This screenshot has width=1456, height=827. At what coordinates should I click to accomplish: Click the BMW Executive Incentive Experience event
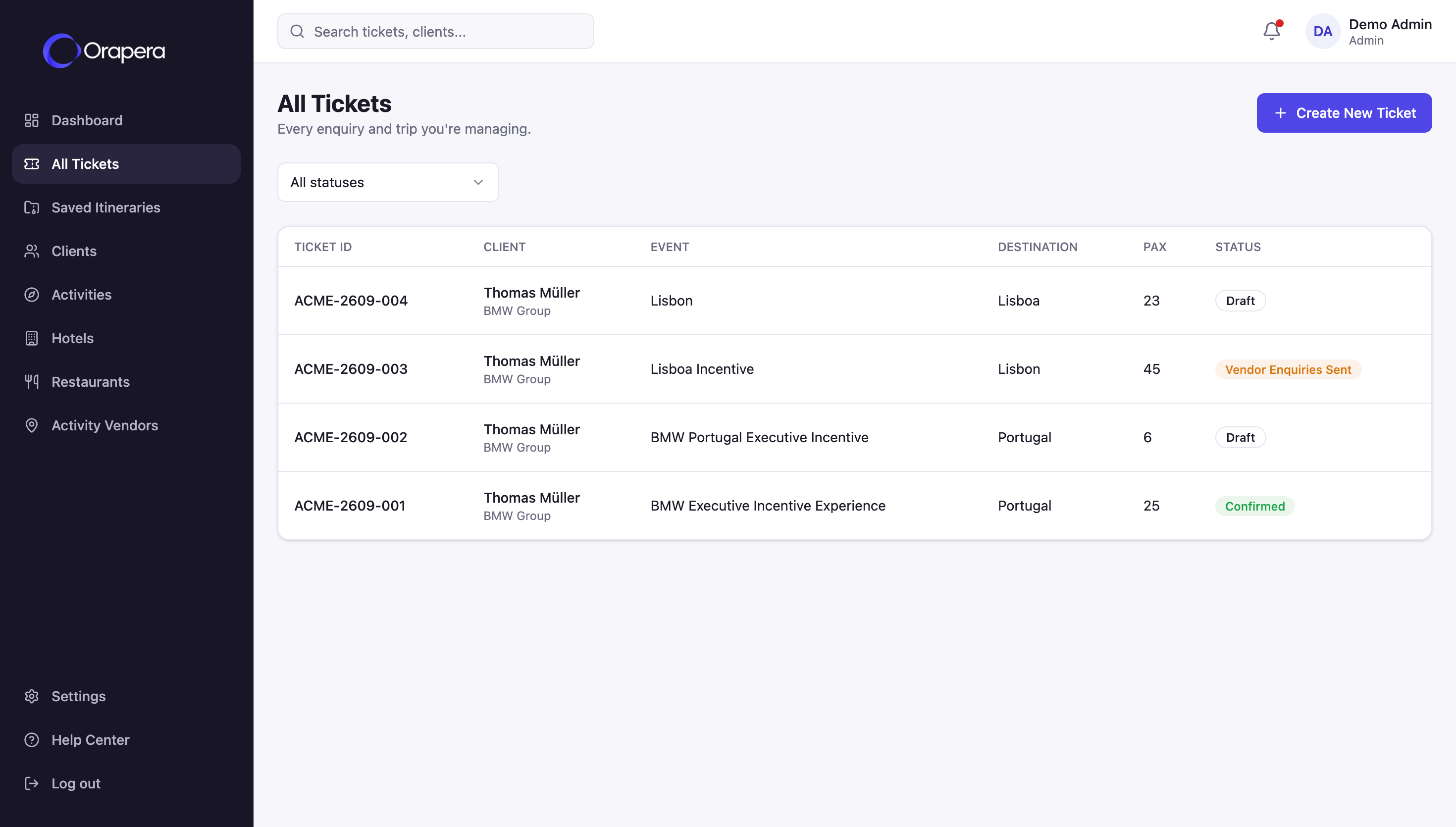click(x=768, y=506)
